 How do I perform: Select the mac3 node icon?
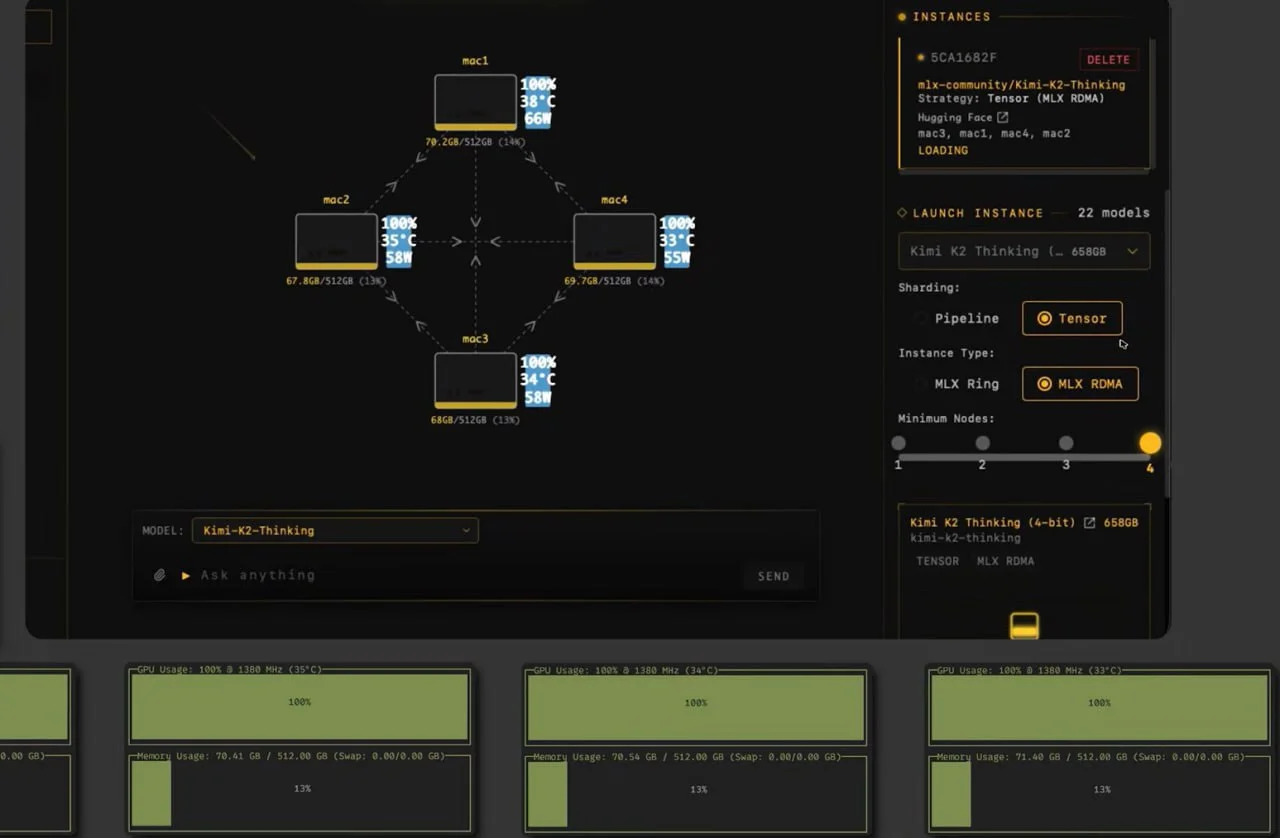point(475,380)
